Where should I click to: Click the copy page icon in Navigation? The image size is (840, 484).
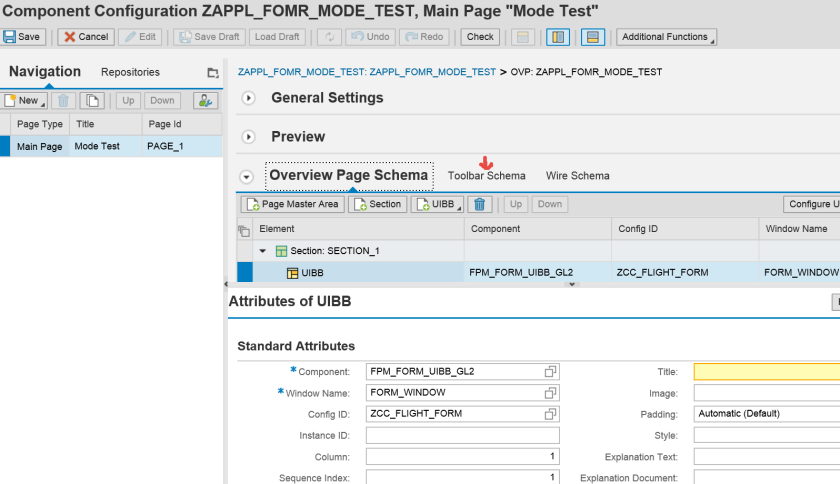(x=93, y=100)
